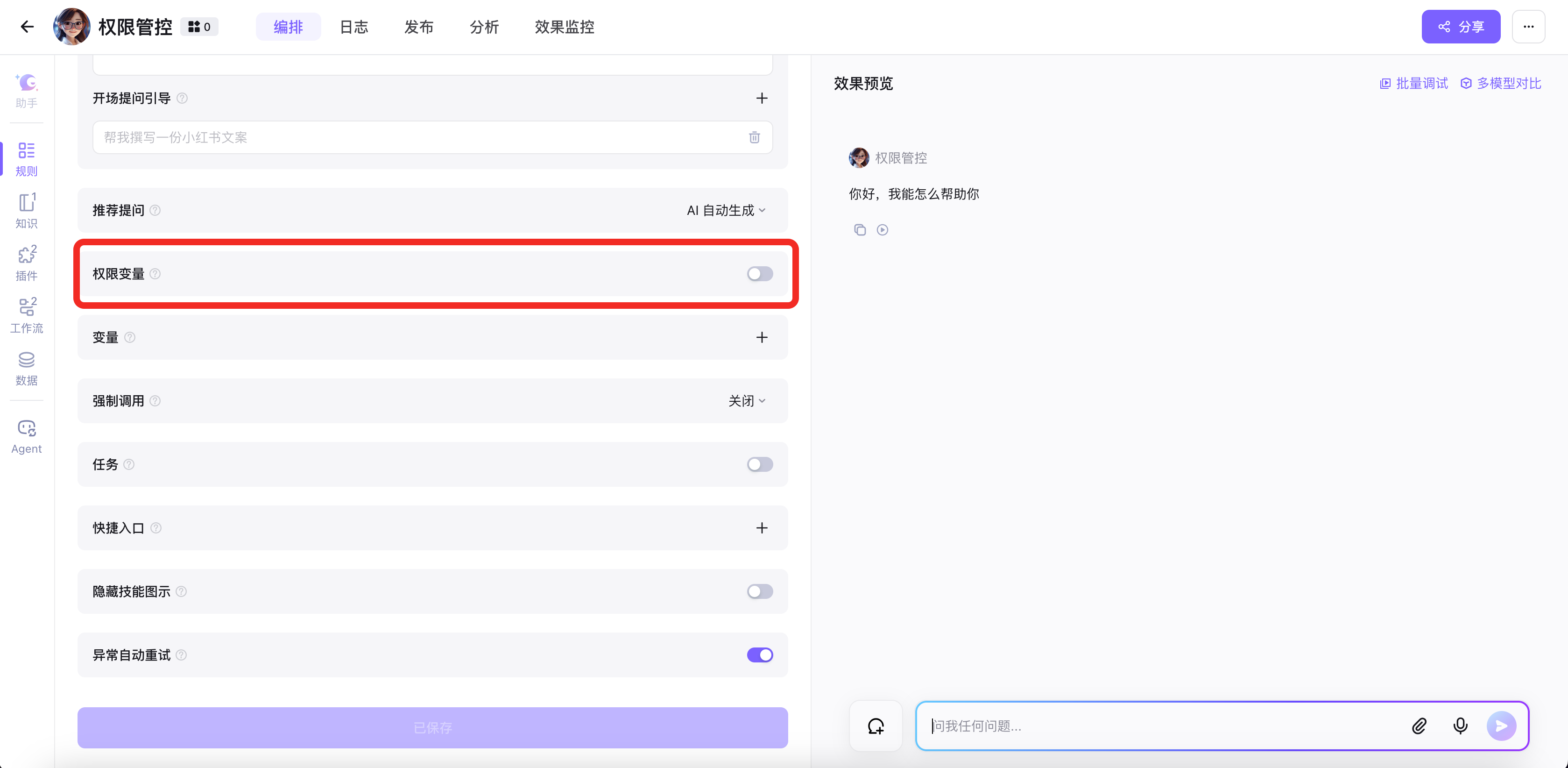
Task: Open the 推荐提问 AI 自动生成 dropdown
Action: (x=726, y=210)
